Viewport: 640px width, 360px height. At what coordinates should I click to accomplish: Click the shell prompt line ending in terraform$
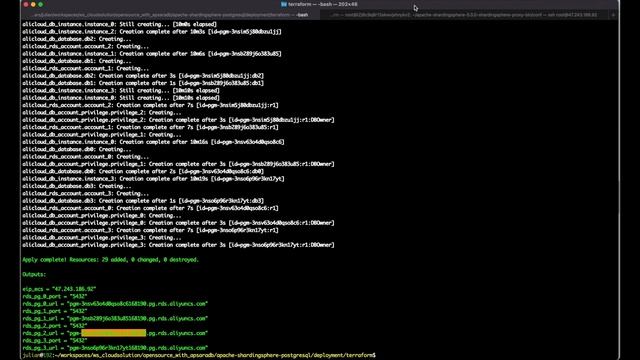click(199, 355)
